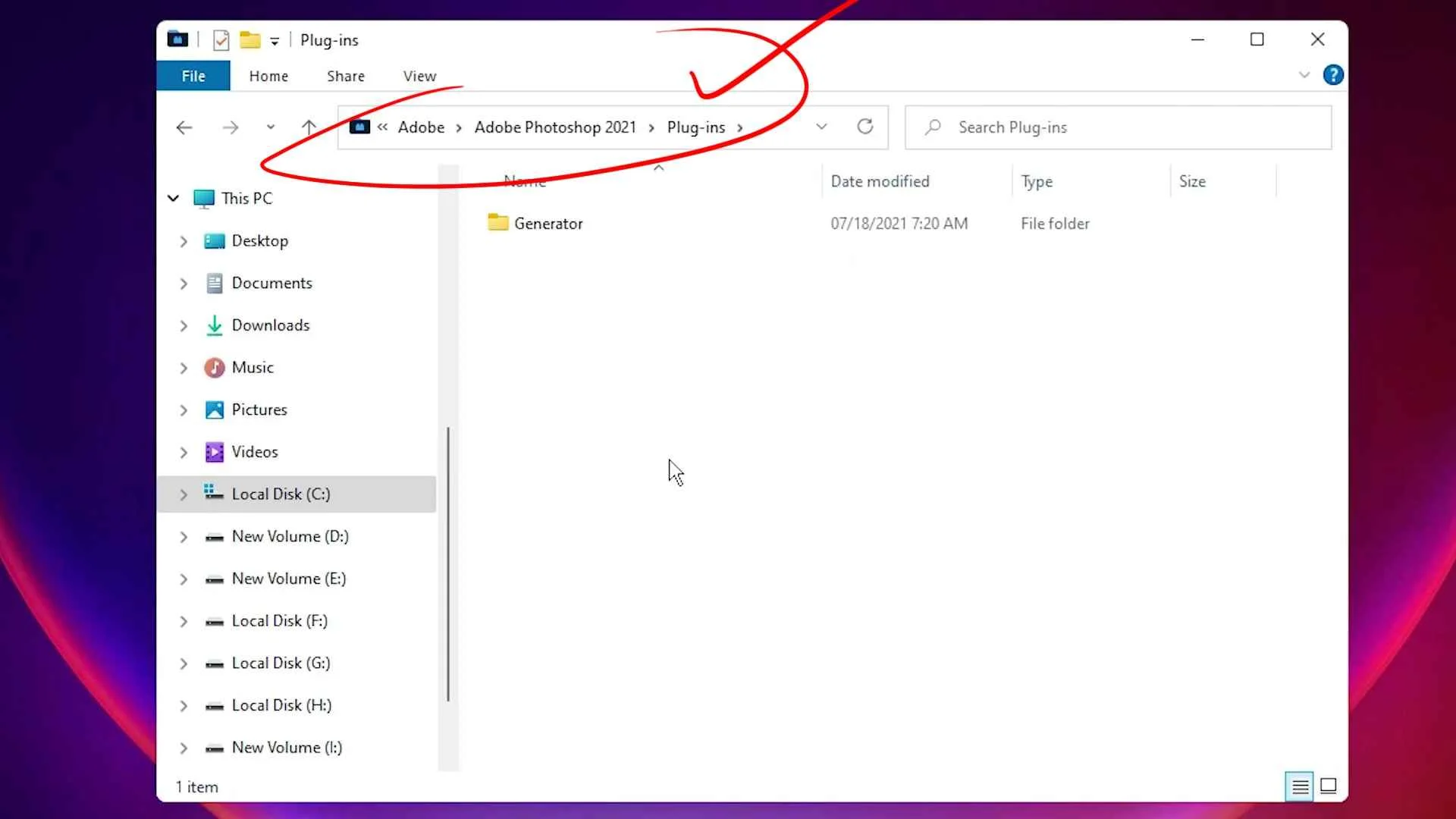Click the Search Plug-ins field
1456x819 pixels.
pyautogui.click(x=1118, y=127)
